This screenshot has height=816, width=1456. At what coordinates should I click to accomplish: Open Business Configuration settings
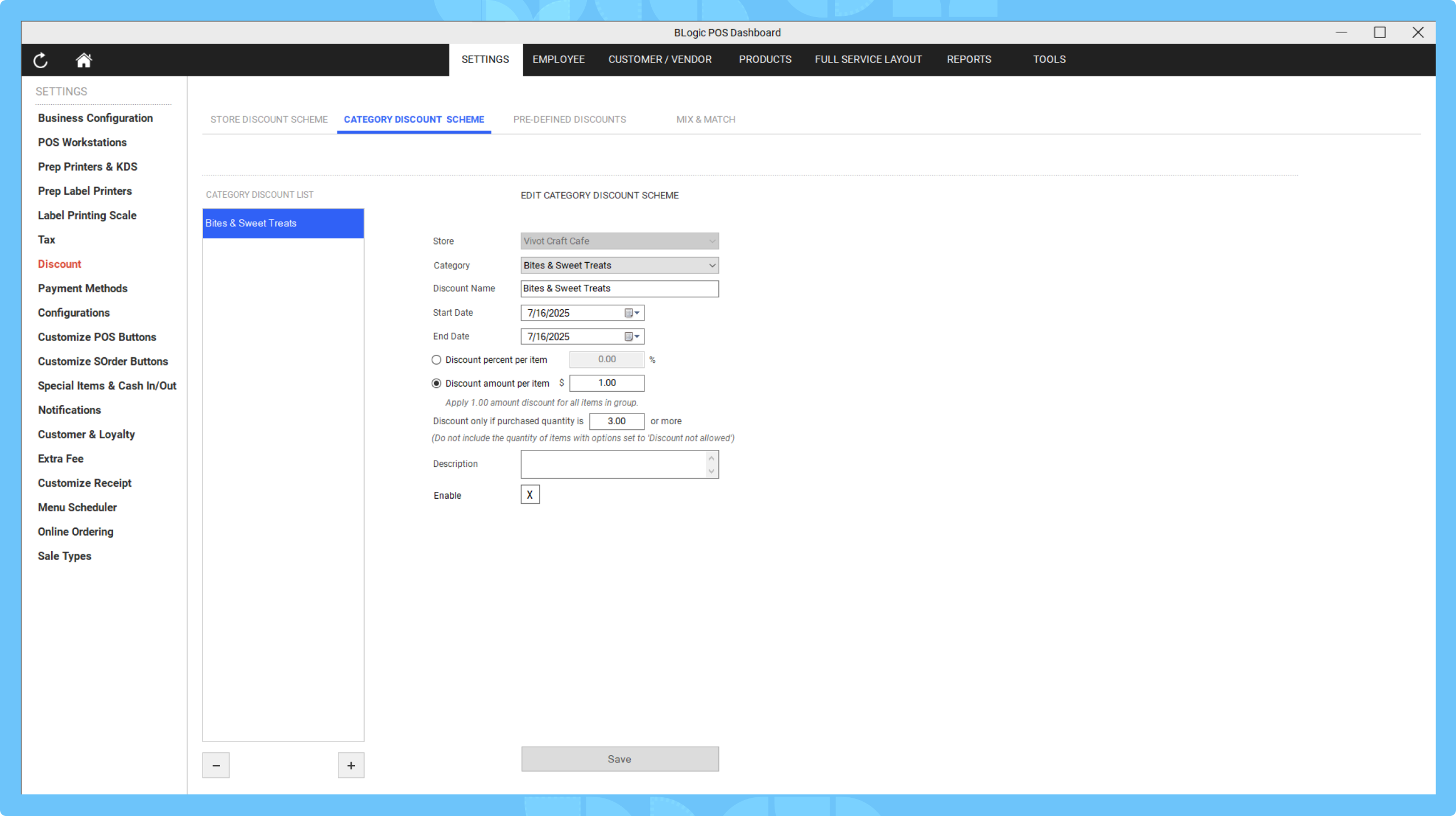click(x=96, y=118)
